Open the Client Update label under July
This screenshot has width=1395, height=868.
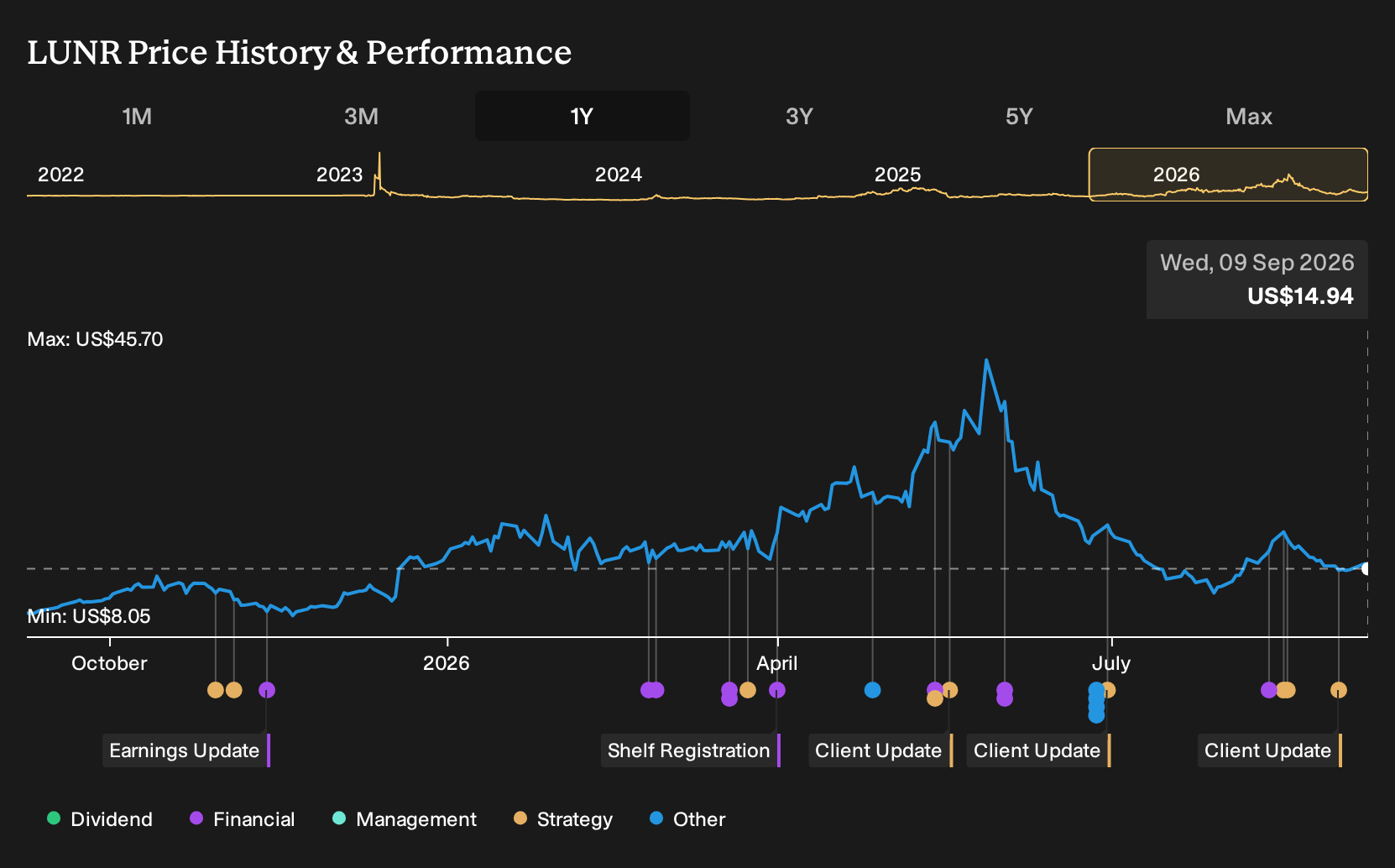click(1039, 750)
